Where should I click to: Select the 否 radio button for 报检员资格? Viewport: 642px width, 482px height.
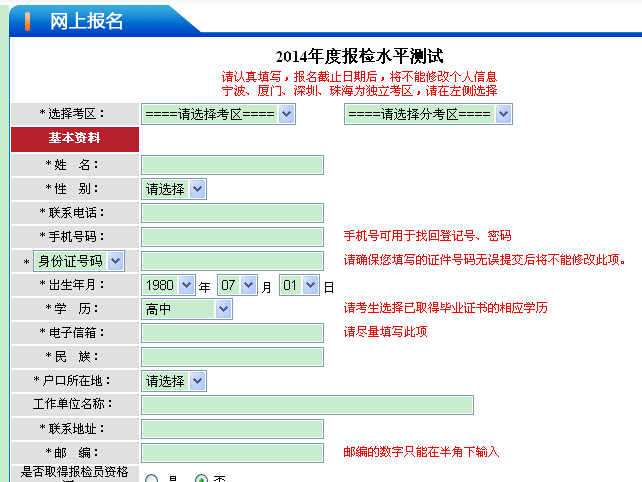pyautogui.click(x=201, y=478)
